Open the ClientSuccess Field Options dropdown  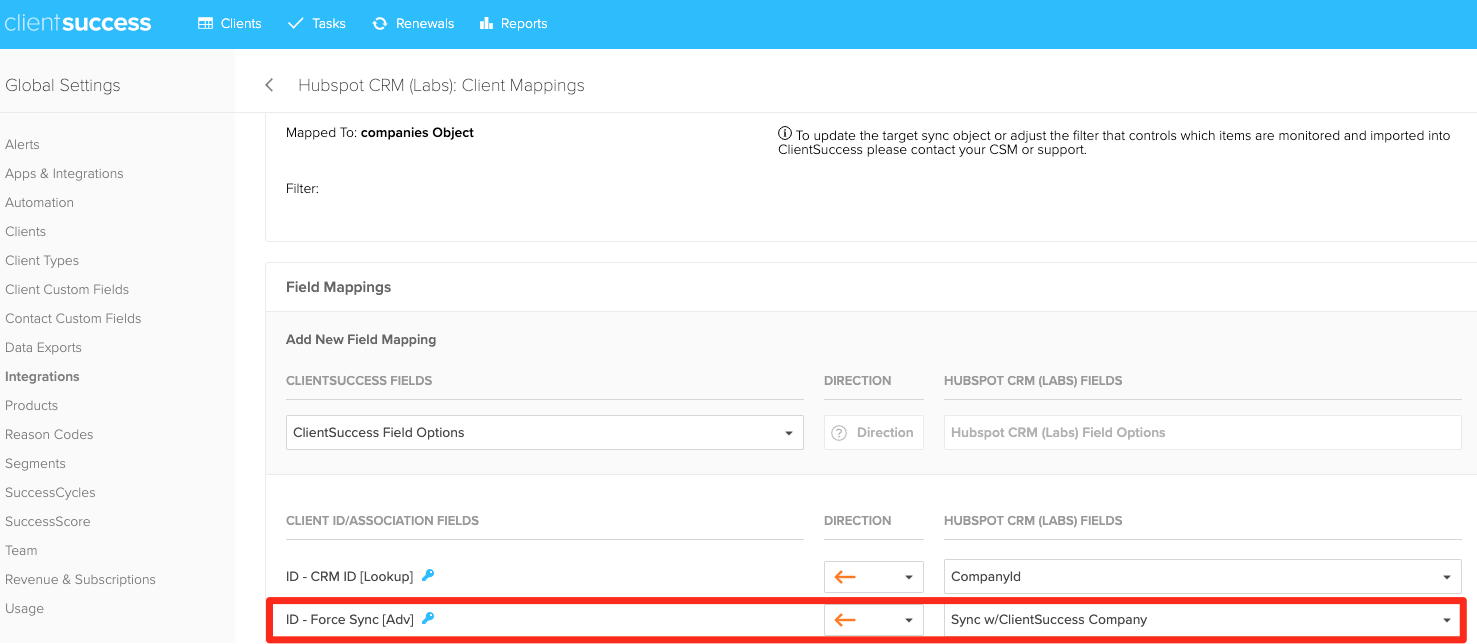(x=545, y=433)
